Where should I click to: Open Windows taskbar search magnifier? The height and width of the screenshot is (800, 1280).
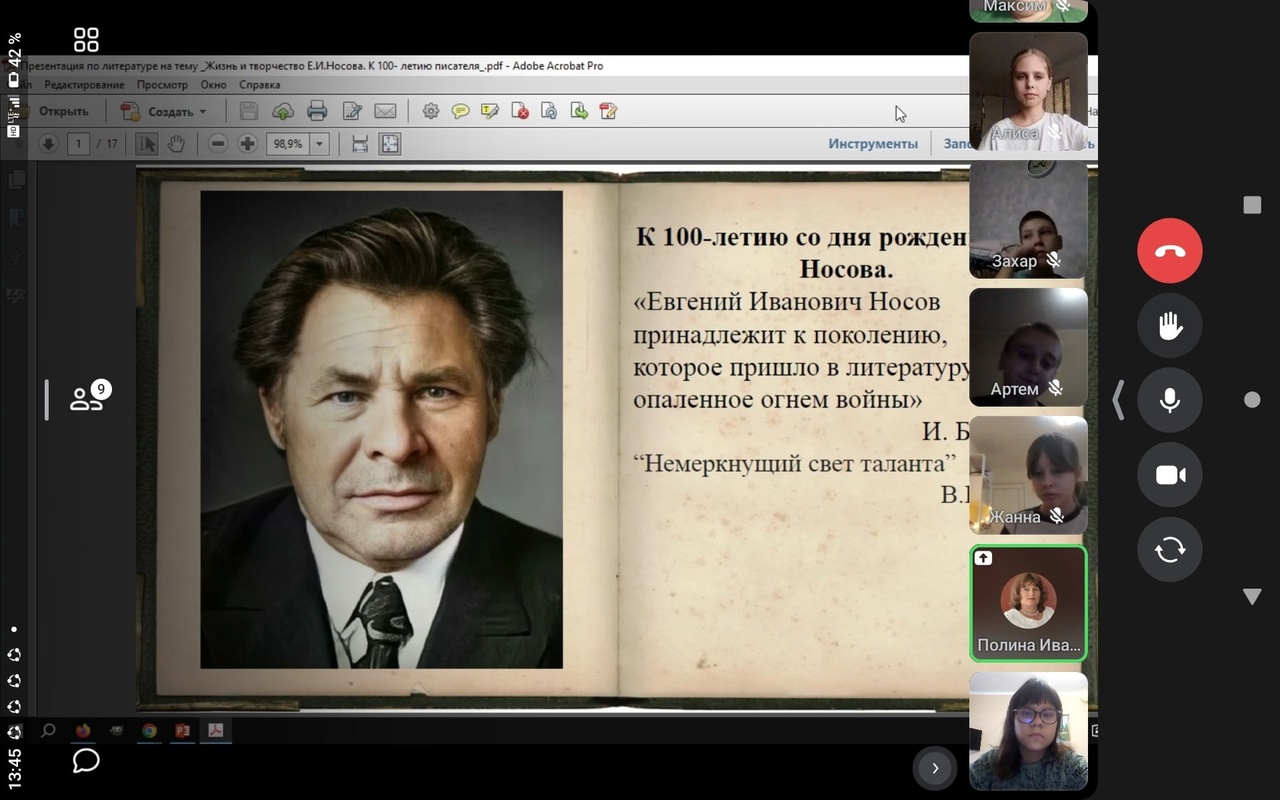48,731
